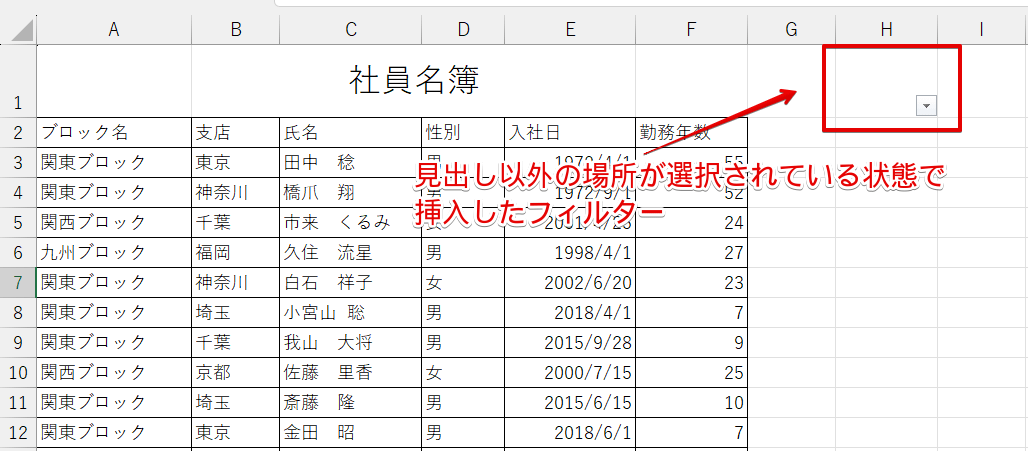Select column E header
Viewport: 1028px width, 451px height.
click(x=570, y=29)
